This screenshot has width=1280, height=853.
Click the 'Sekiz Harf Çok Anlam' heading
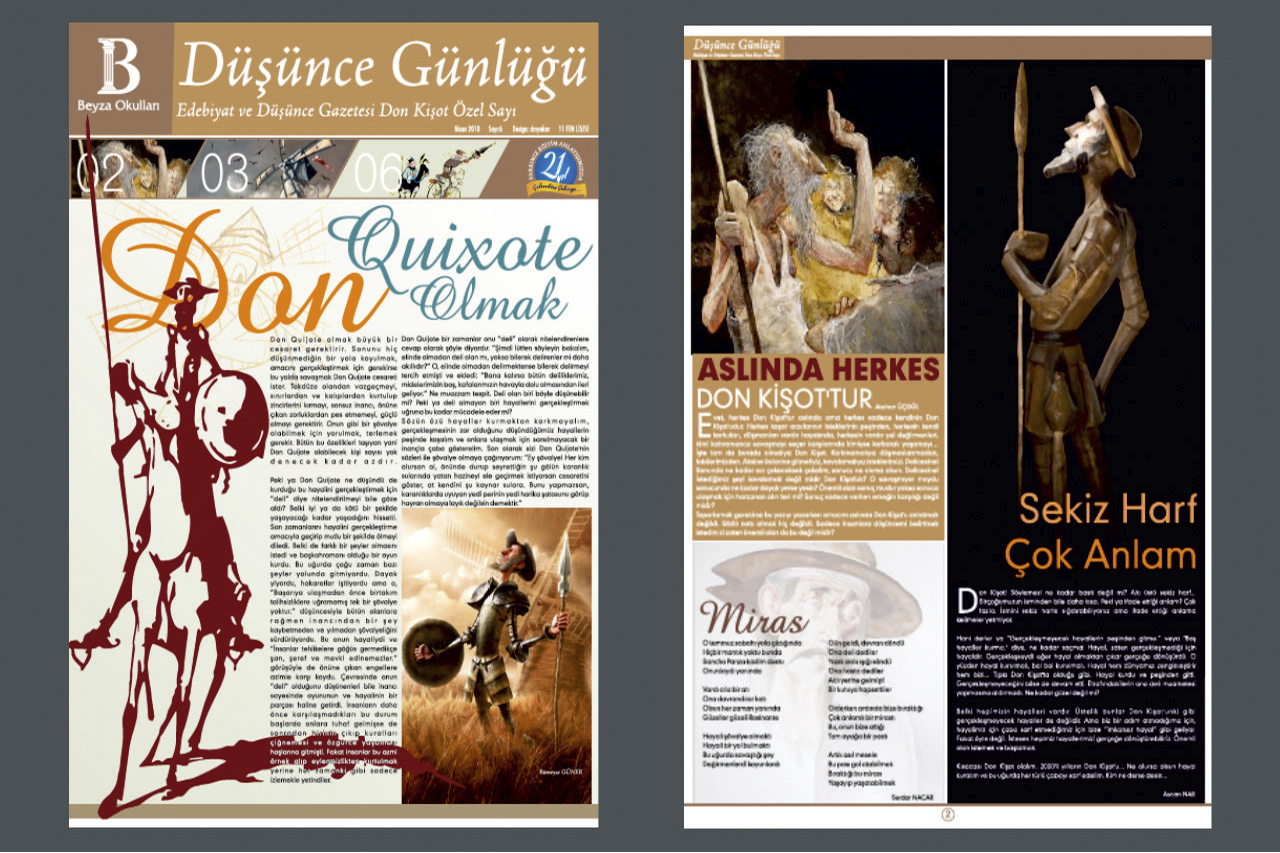pyautogui.click(x=1107, y=530)
